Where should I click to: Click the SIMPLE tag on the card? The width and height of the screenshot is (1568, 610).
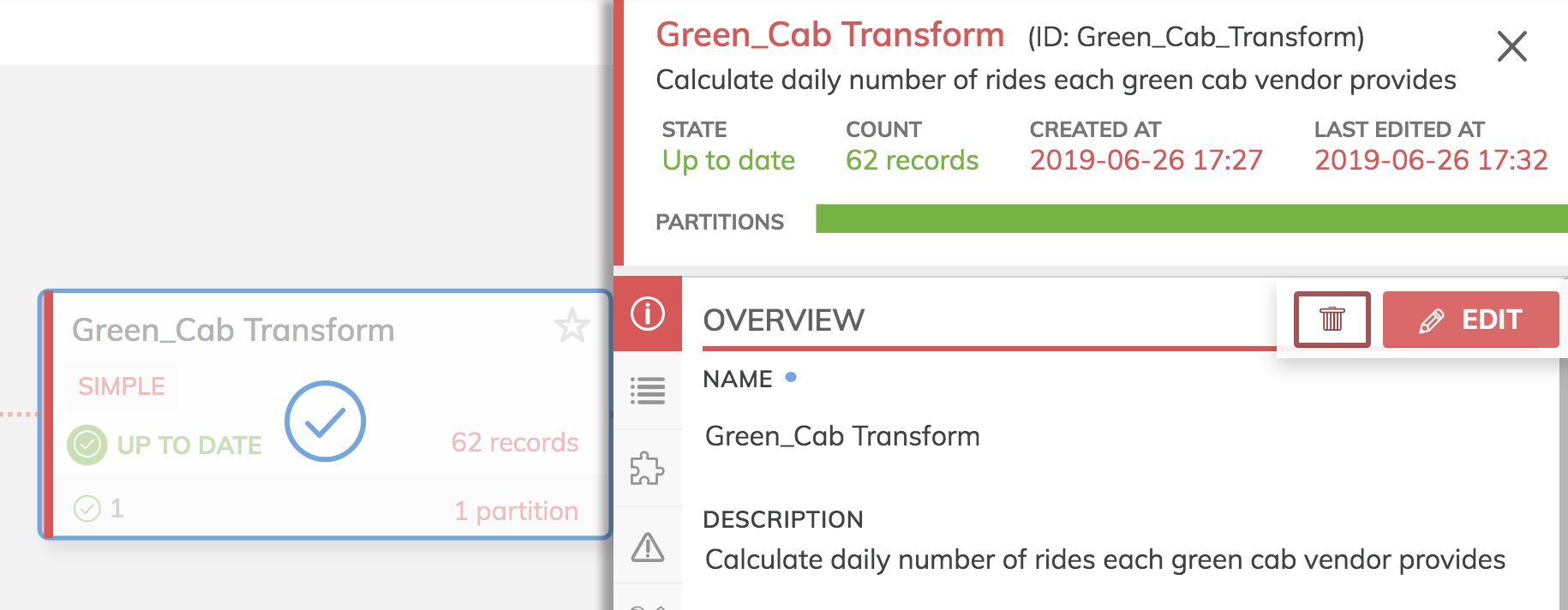click(122, 386)
